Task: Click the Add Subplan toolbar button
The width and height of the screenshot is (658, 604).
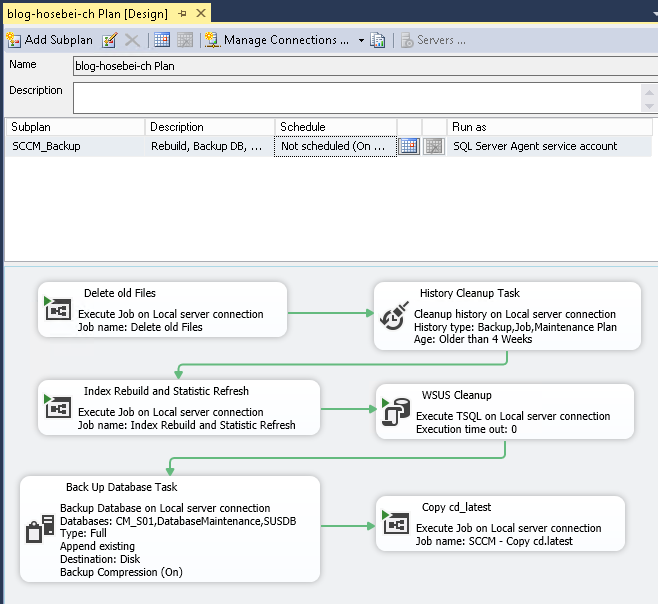Action: [x=50, y=40]
